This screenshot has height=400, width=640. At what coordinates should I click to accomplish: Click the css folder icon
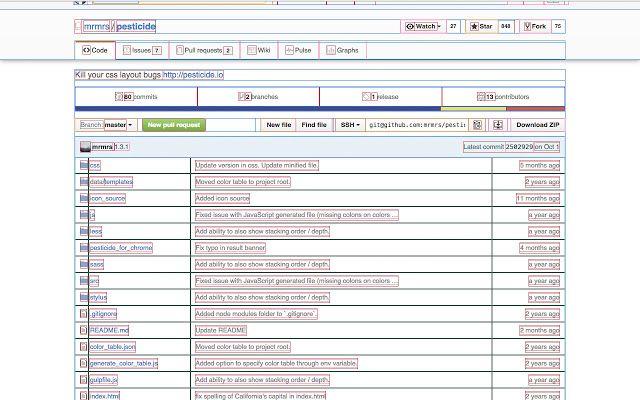[x=83, y=165]
